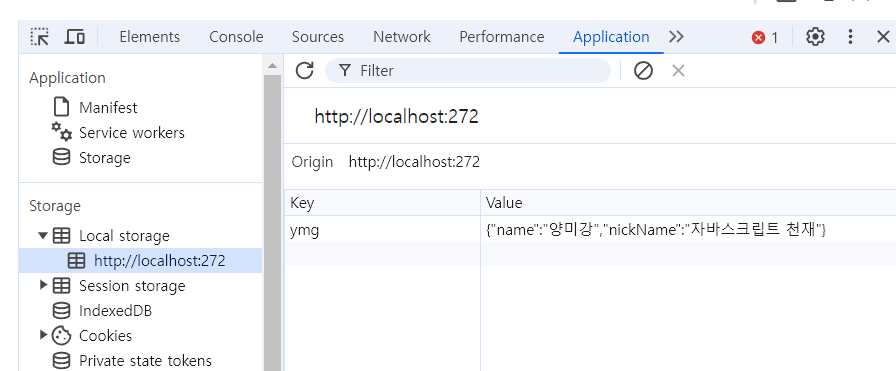Viewport: 896px width, 371px height.
Task: Sort by the Value column header
Action: [688, 203]
